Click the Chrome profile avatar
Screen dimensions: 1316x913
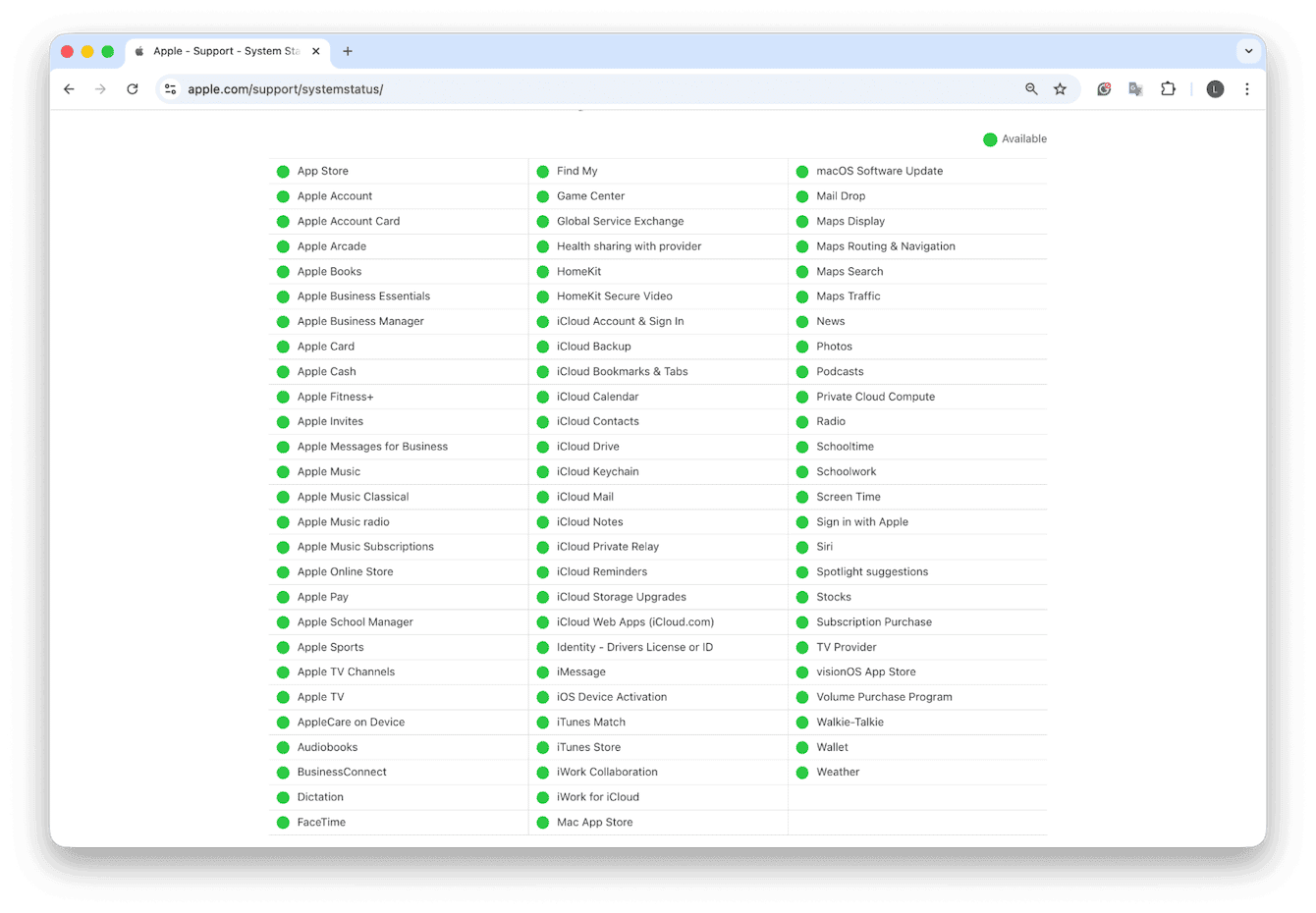1215,88
